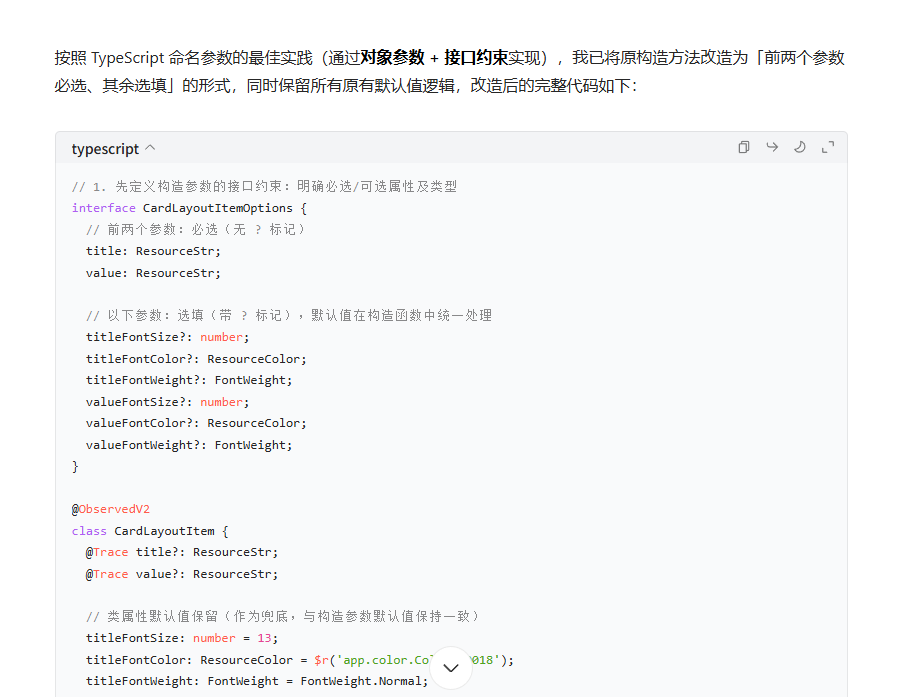Click the "@ObservedV2" decorator
The height and width of the screenshot is (697, 924).
(x=111, y=509)
